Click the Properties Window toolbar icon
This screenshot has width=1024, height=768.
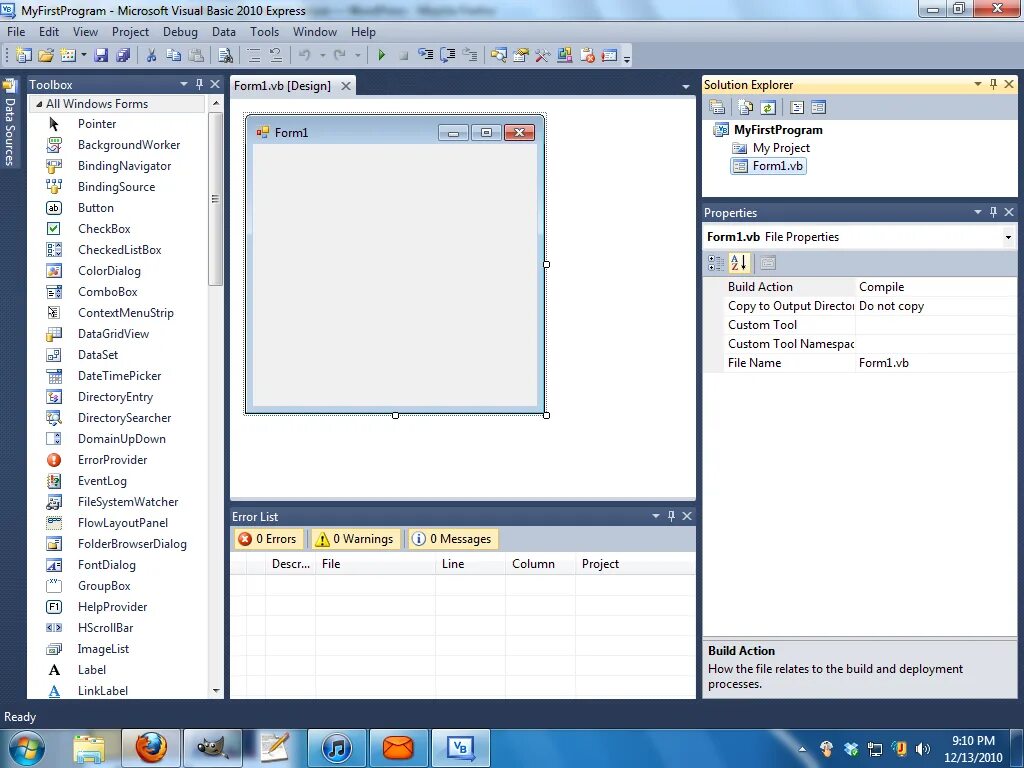pos(520,56)
